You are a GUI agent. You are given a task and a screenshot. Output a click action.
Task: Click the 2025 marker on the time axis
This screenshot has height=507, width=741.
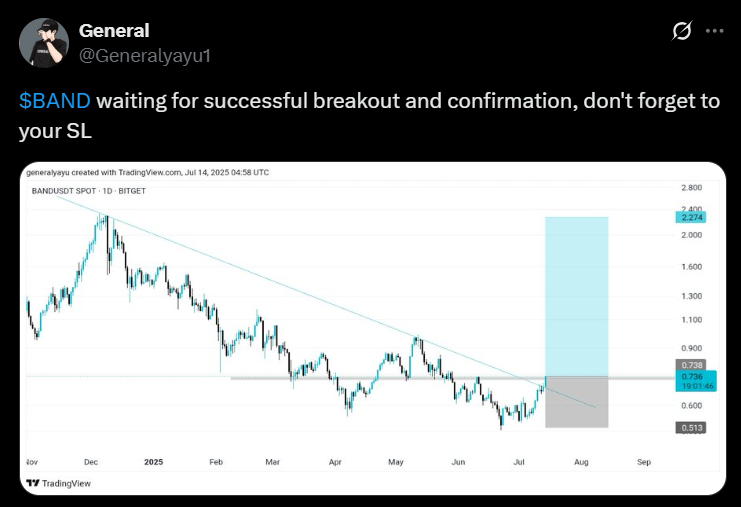point(153,463)
